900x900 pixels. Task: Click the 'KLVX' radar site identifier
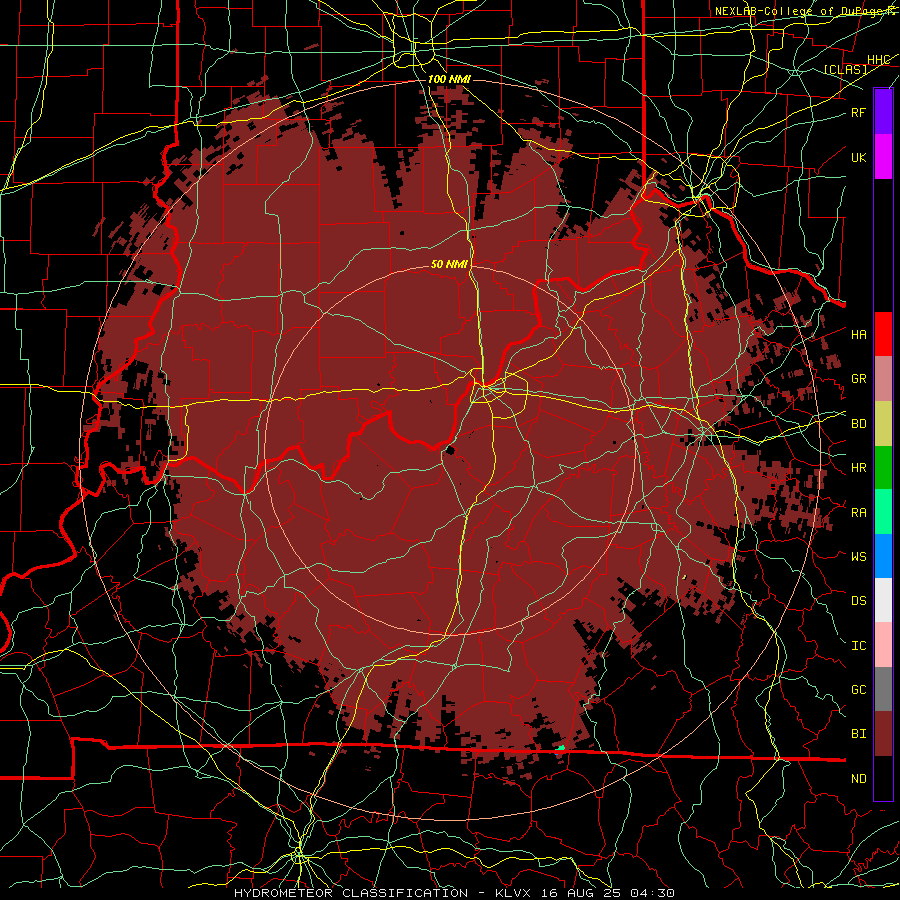point(513,893)
